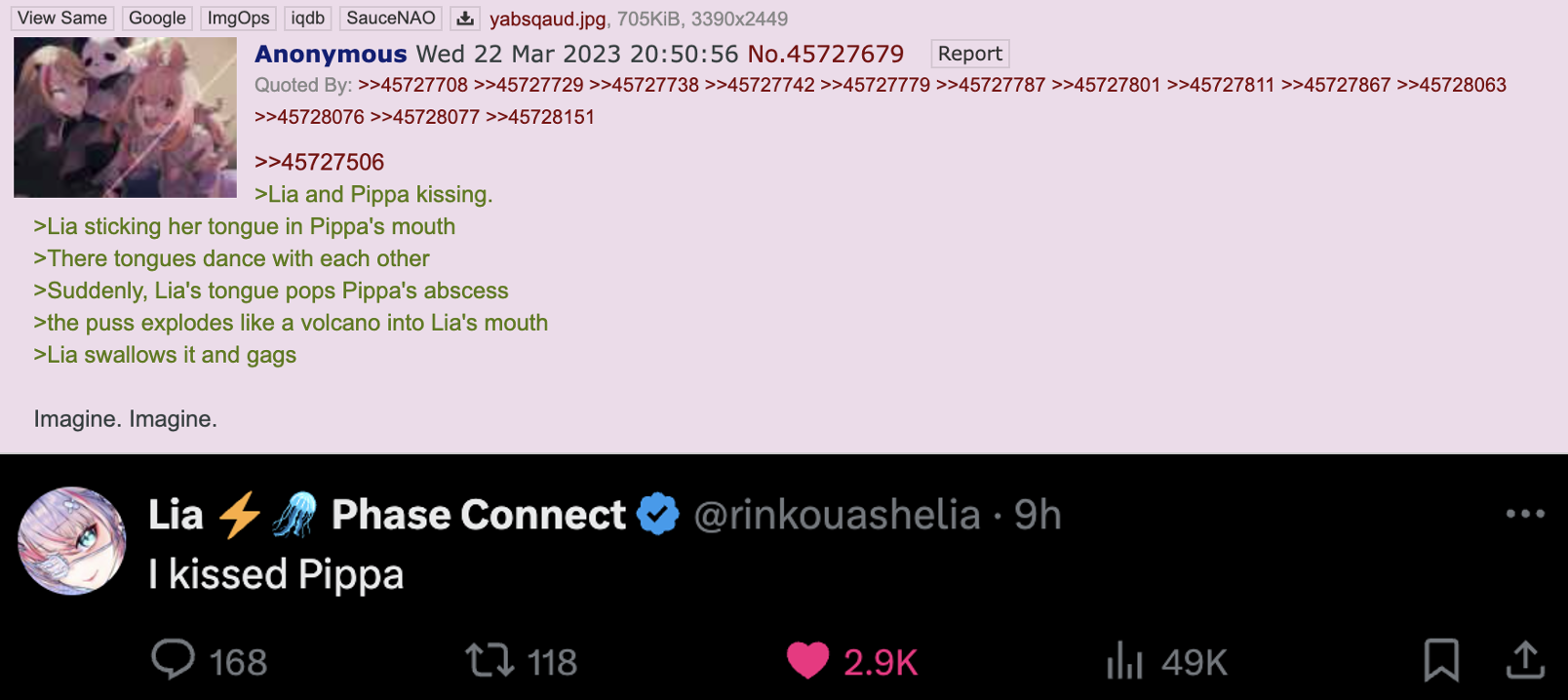The width and height of the screenshot is (1568, 700).
Task: Click the share upload icon
Action: pos(1525,660)
